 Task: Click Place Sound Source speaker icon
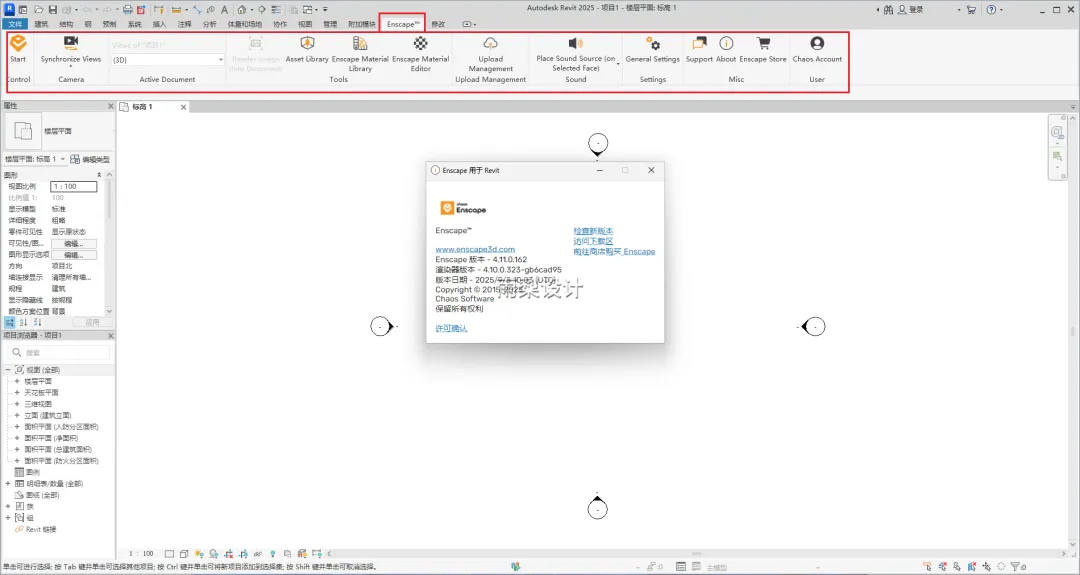[x=576, y=43]
